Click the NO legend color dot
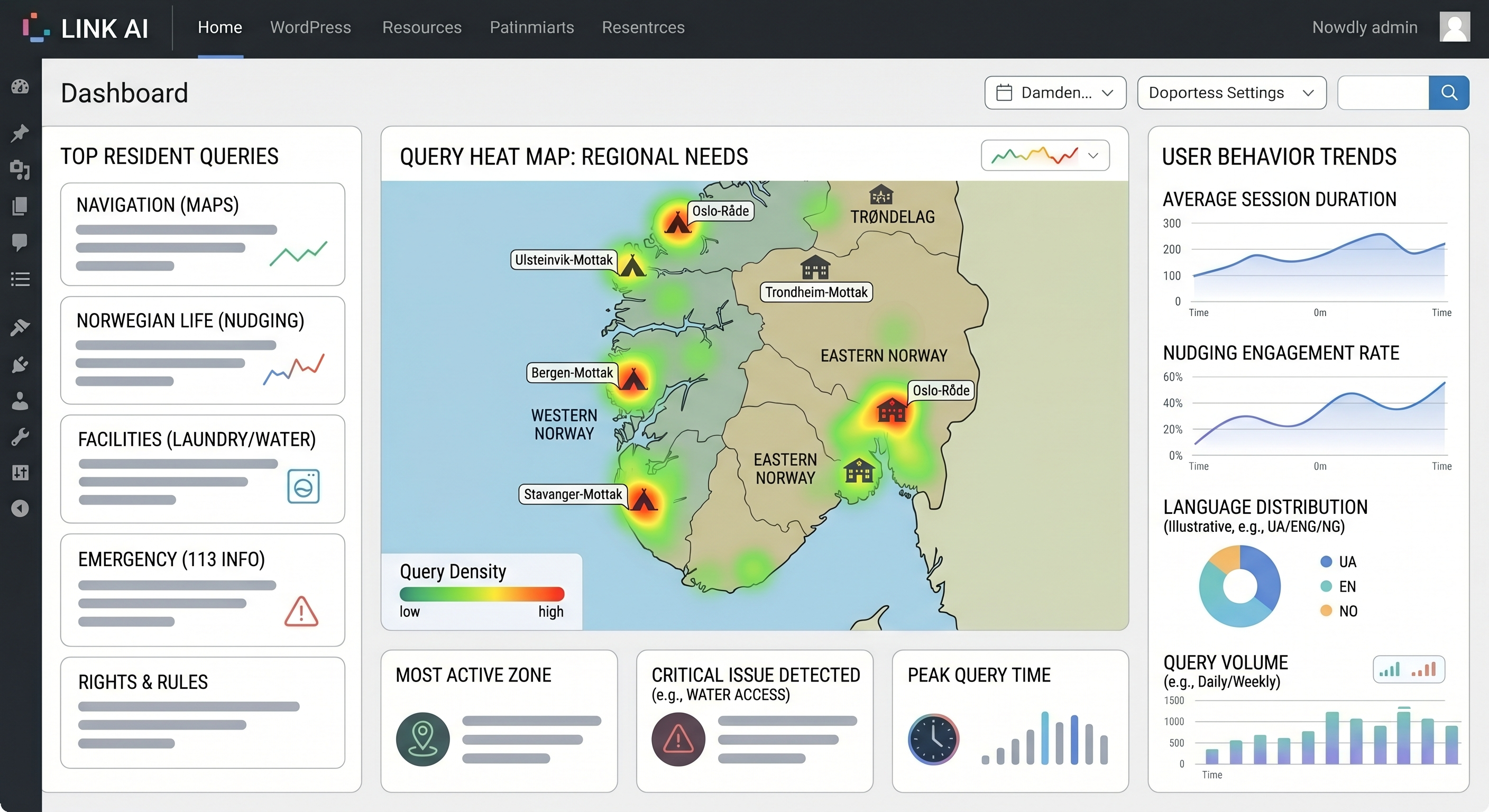The width and height of the screenshot is (1489, 812). point(1327,611)
